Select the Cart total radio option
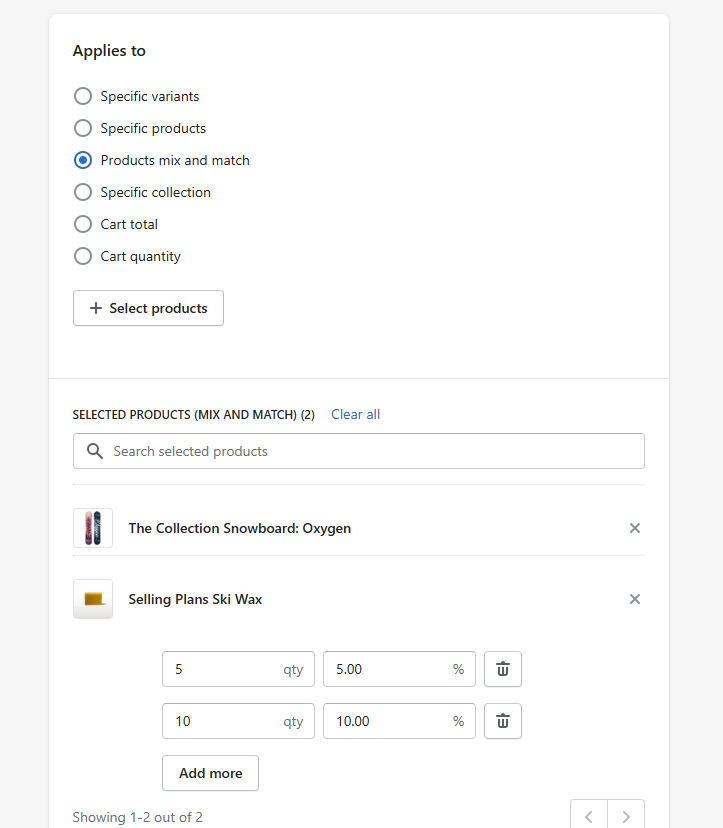The width and height of the screenshot is (723, 828). pos(83,224)
